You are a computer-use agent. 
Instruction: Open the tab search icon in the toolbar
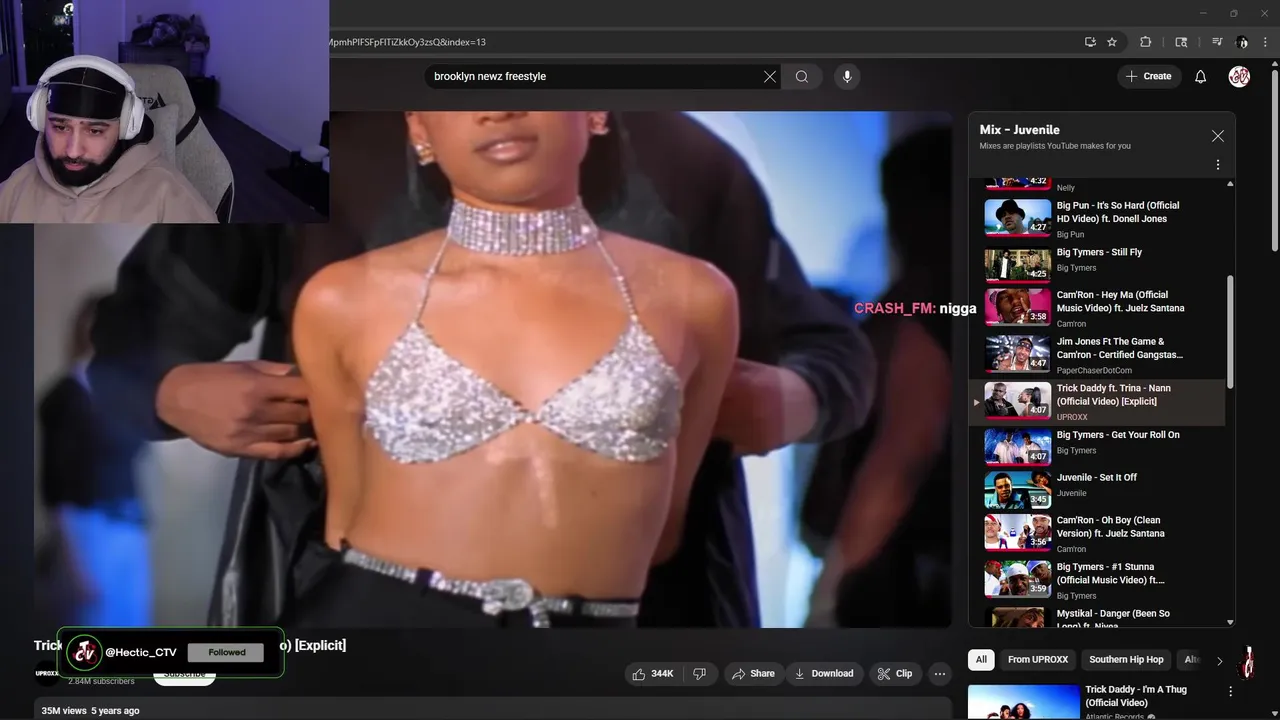point(1181,42)
